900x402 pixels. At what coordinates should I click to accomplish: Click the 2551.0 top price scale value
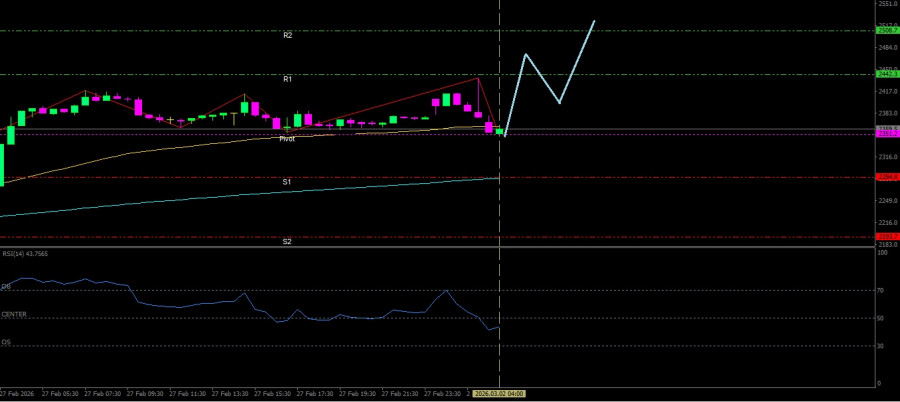click(x=886, y=4)
